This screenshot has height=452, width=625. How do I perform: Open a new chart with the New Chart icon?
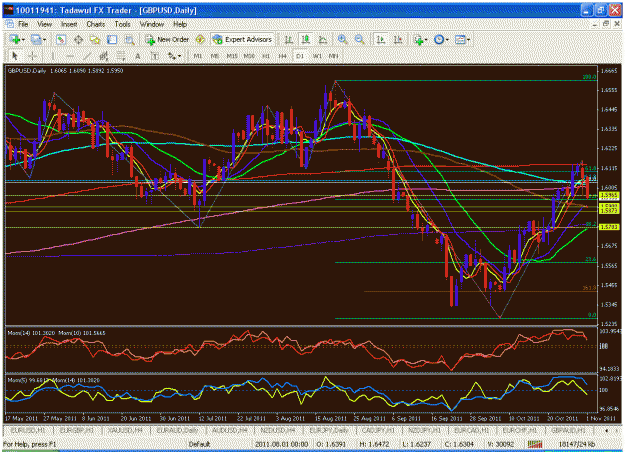pos(15,39)
